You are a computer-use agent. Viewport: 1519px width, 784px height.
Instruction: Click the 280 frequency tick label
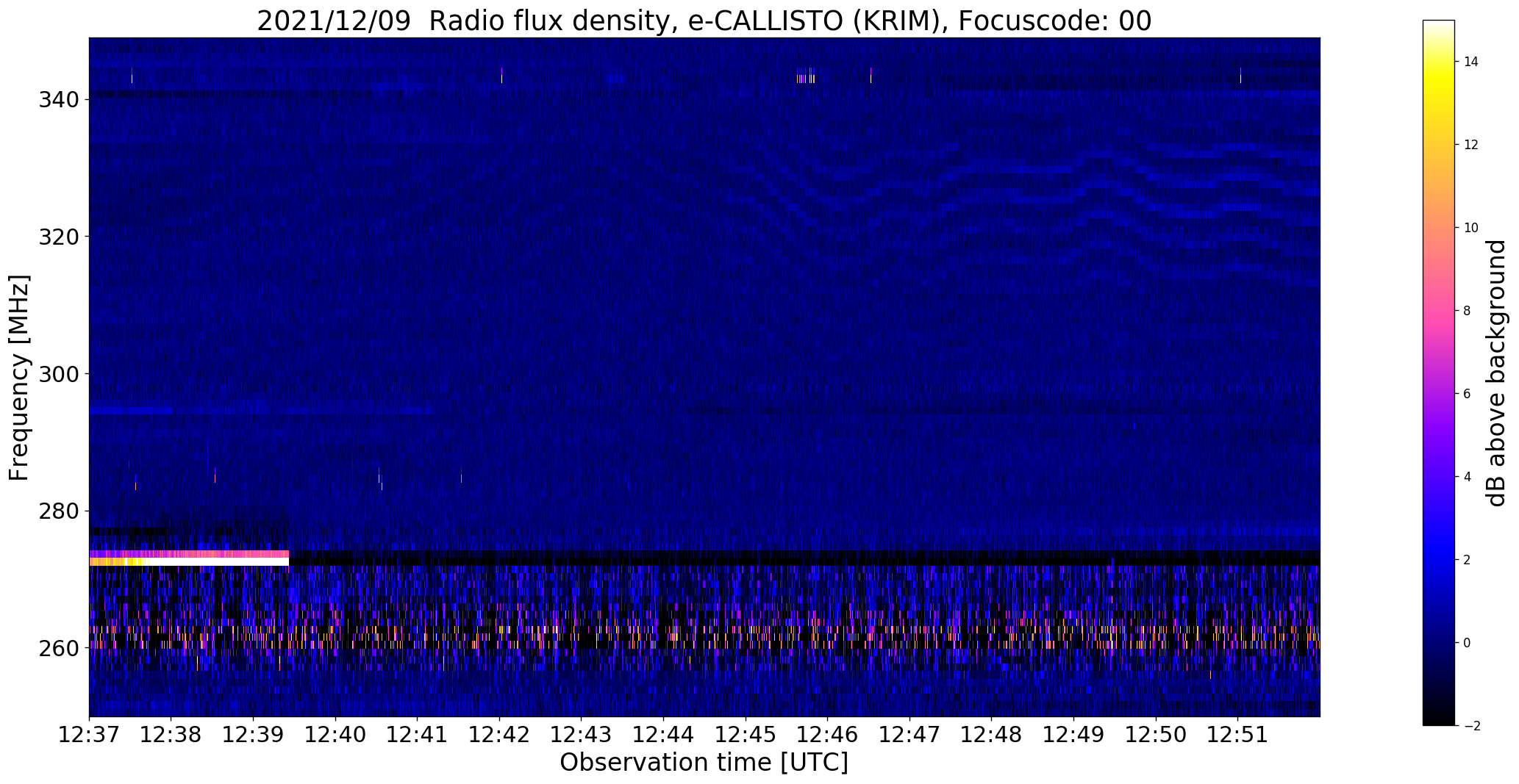(58, 511)
